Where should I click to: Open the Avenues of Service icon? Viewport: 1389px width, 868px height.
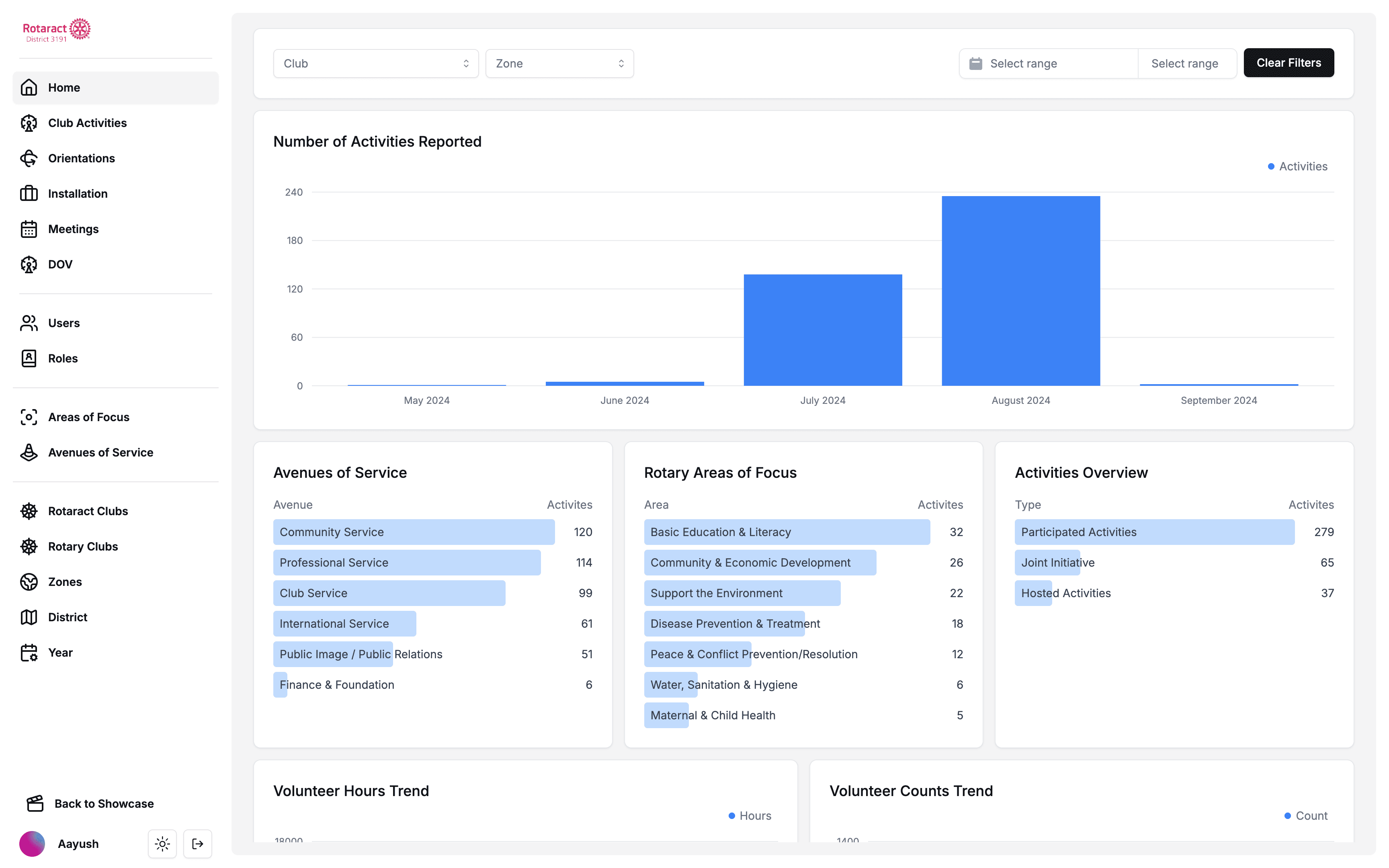[x=29, y=452]
